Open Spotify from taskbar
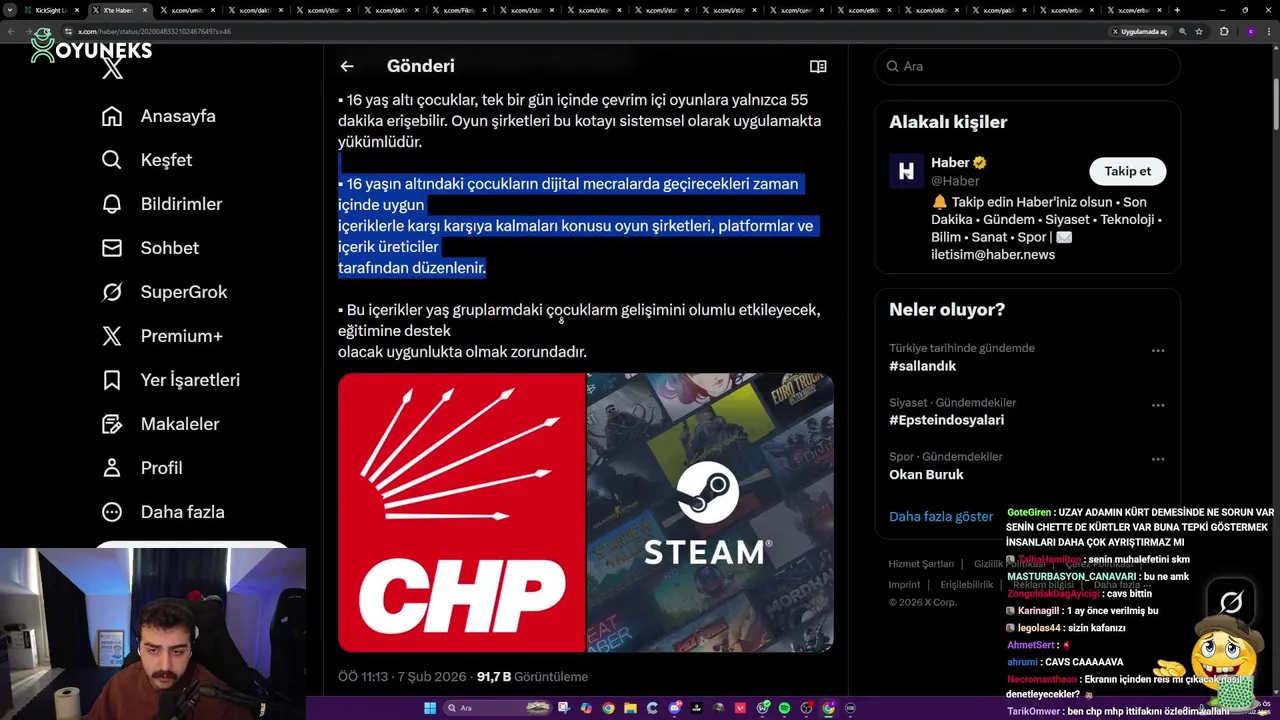The image size is (1280, 720). pyautogui.click(x=784, y=708)
